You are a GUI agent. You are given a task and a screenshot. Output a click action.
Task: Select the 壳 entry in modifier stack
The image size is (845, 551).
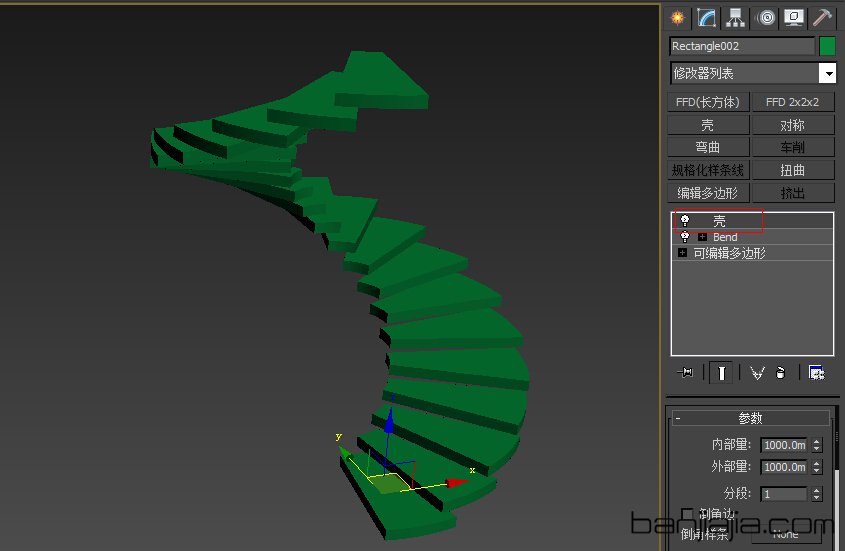coord(752,221)
